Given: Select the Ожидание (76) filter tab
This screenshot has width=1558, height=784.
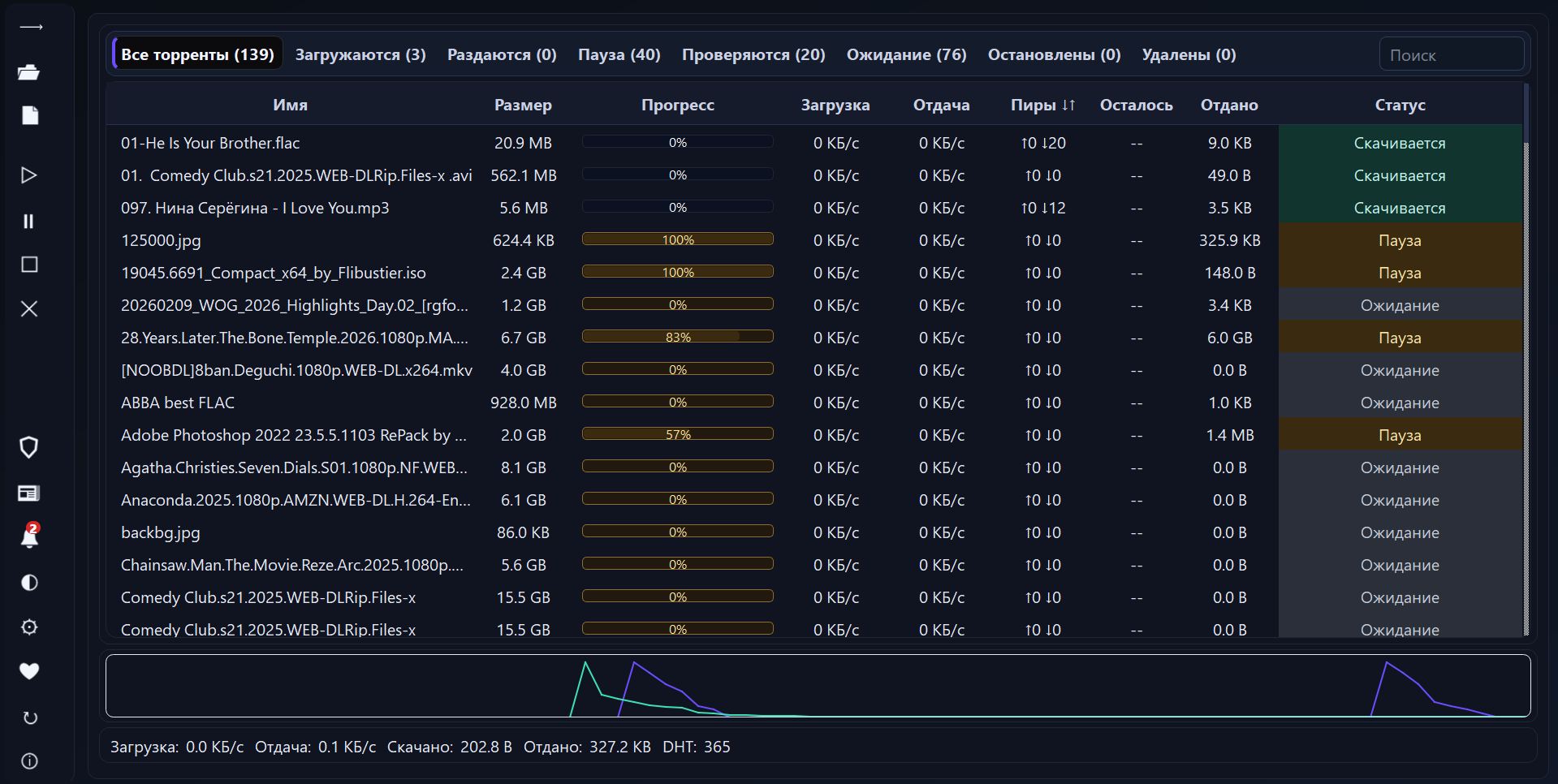Looking at the screenshot, I should (x=906, y=54).
